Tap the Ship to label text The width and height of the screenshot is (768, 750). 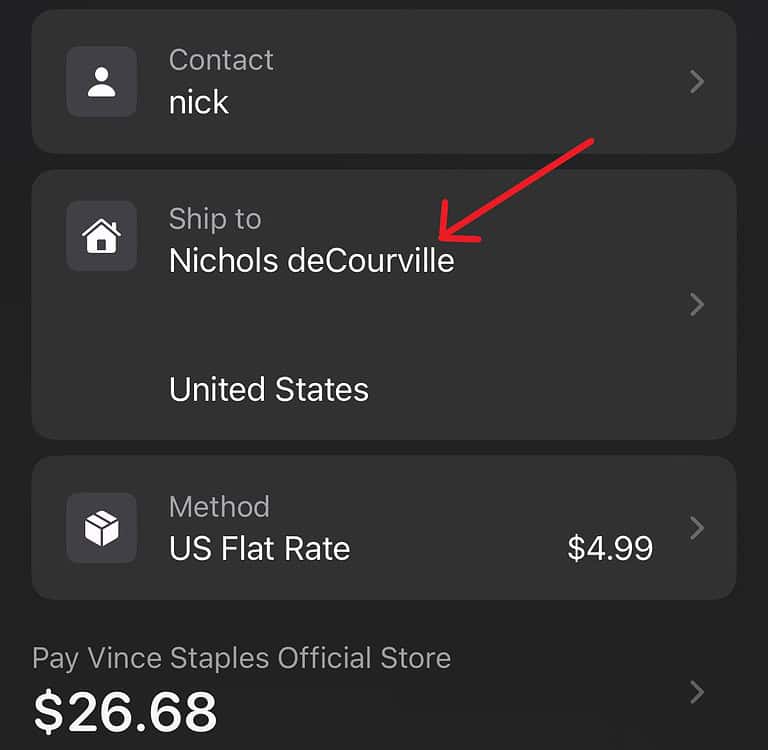tap(214, 218)
